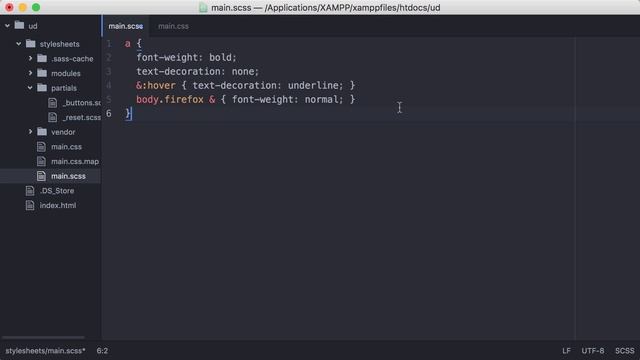This screenshot has width=640, height=360.
Task: Click line number 1 in the gutter
Action: pos(109,44)
